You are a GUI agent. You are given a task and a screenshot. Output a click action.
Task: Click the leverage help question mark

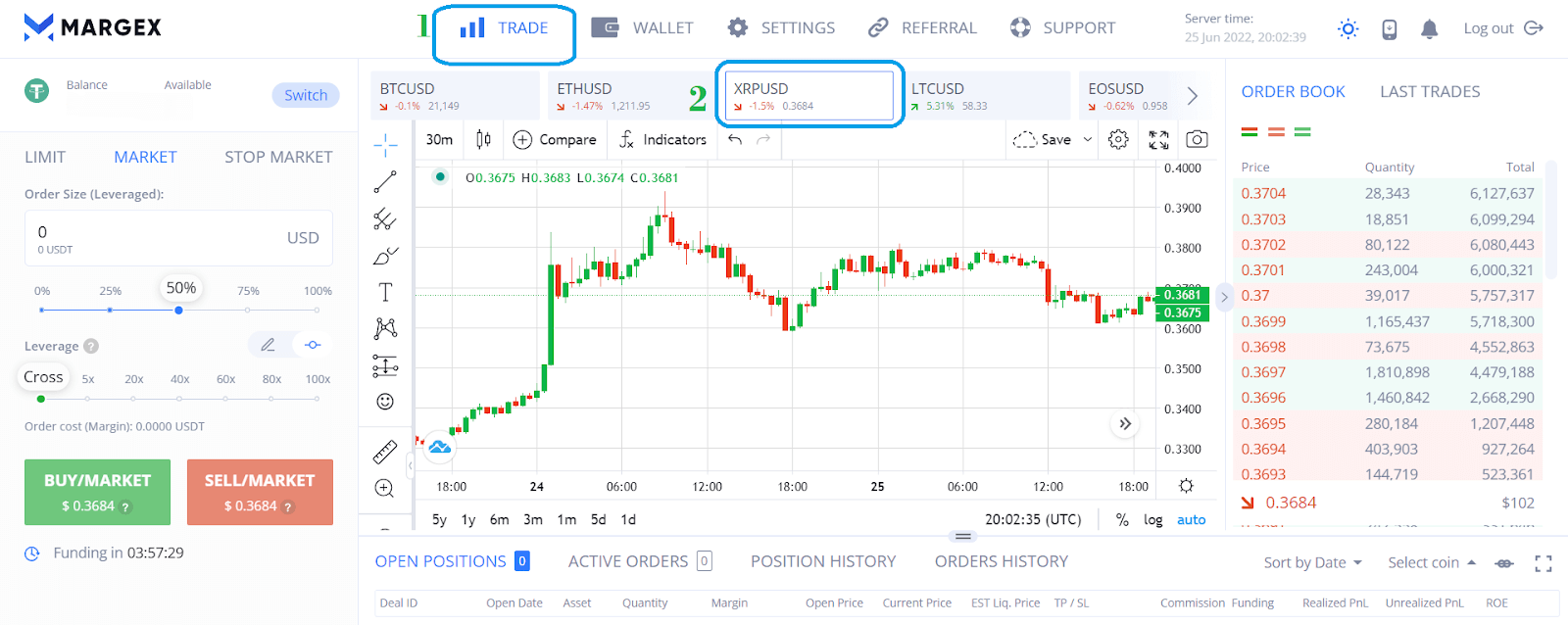point(91,346)
